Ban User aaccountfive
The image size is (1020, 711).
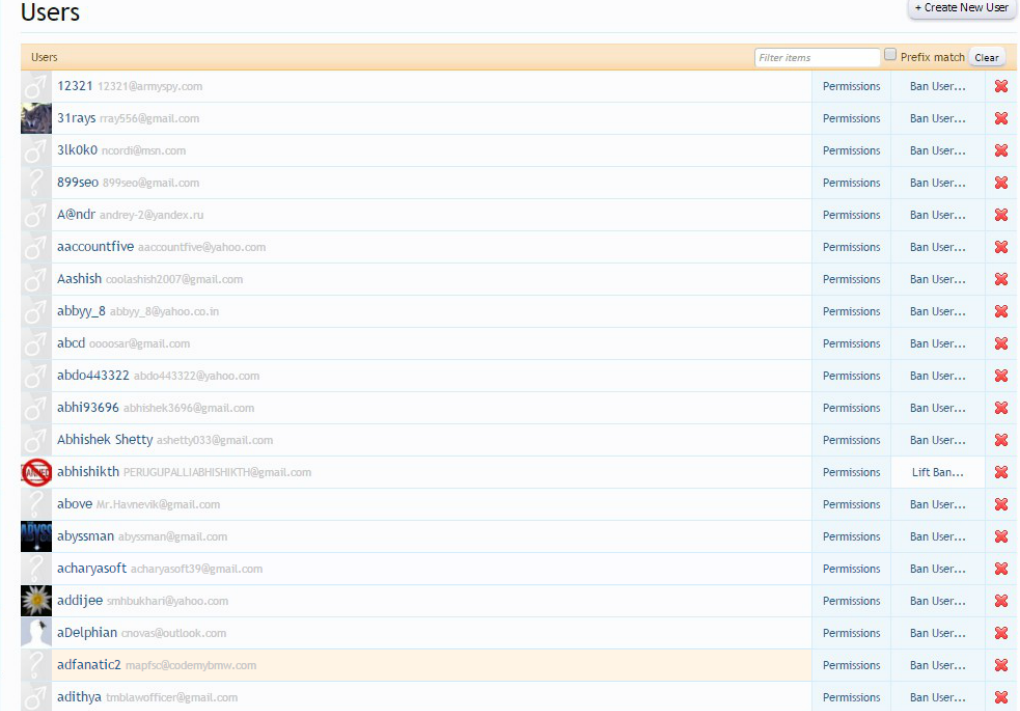[x=937, y=247]
